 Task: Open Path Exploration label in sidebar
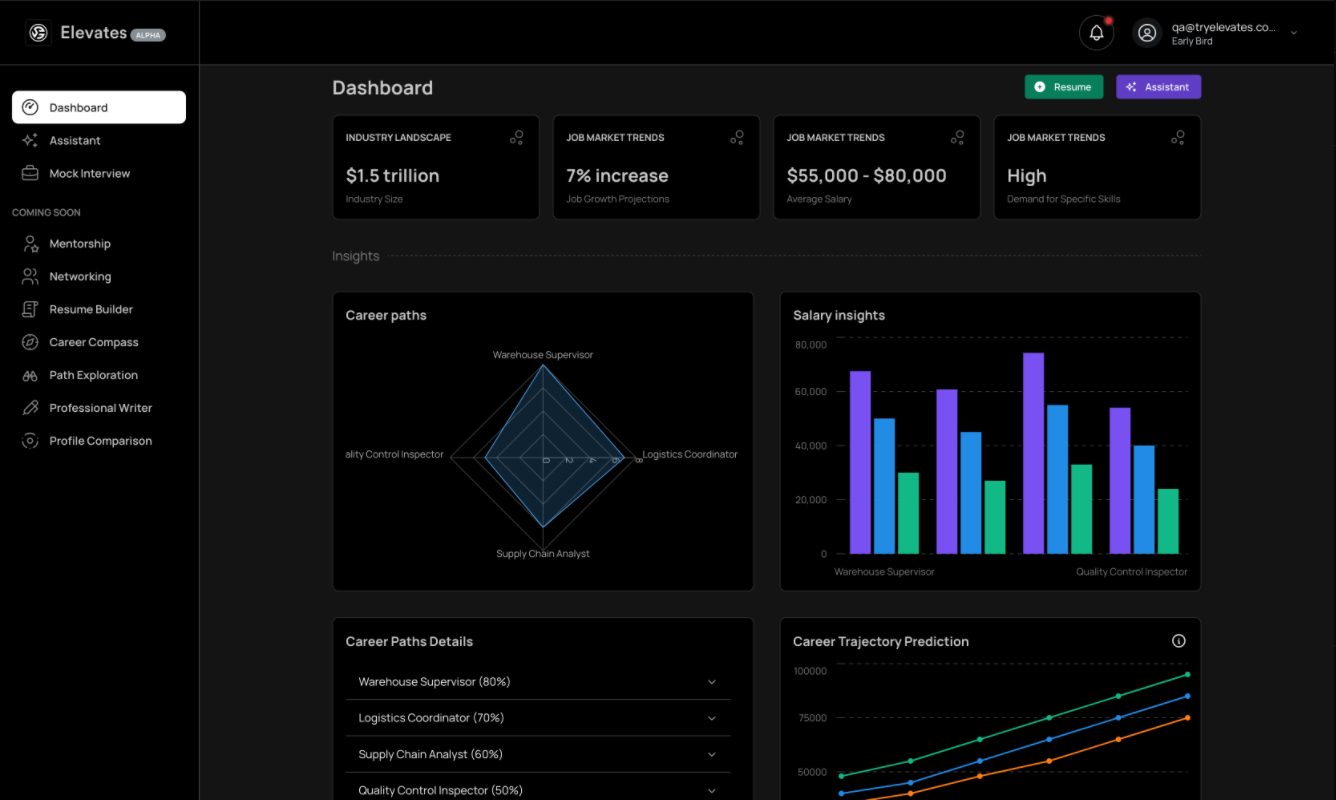click(94, 375)
